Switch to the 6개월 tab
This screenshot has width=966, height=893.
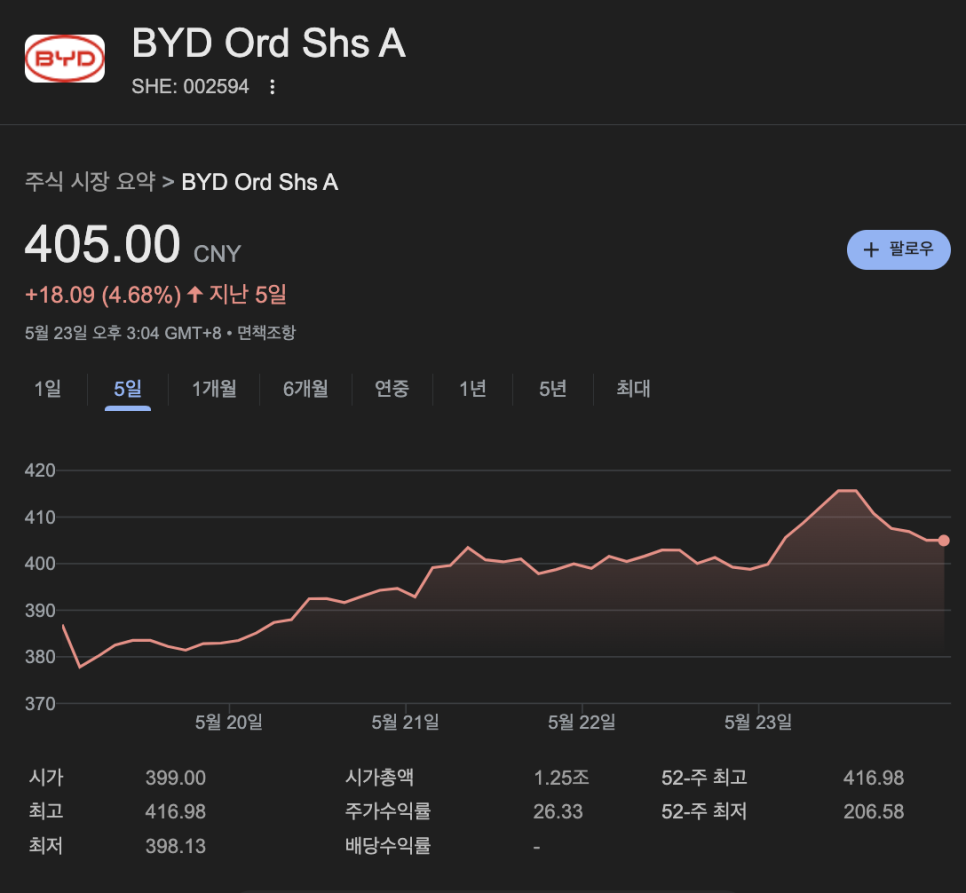click(x=306, y=389)
